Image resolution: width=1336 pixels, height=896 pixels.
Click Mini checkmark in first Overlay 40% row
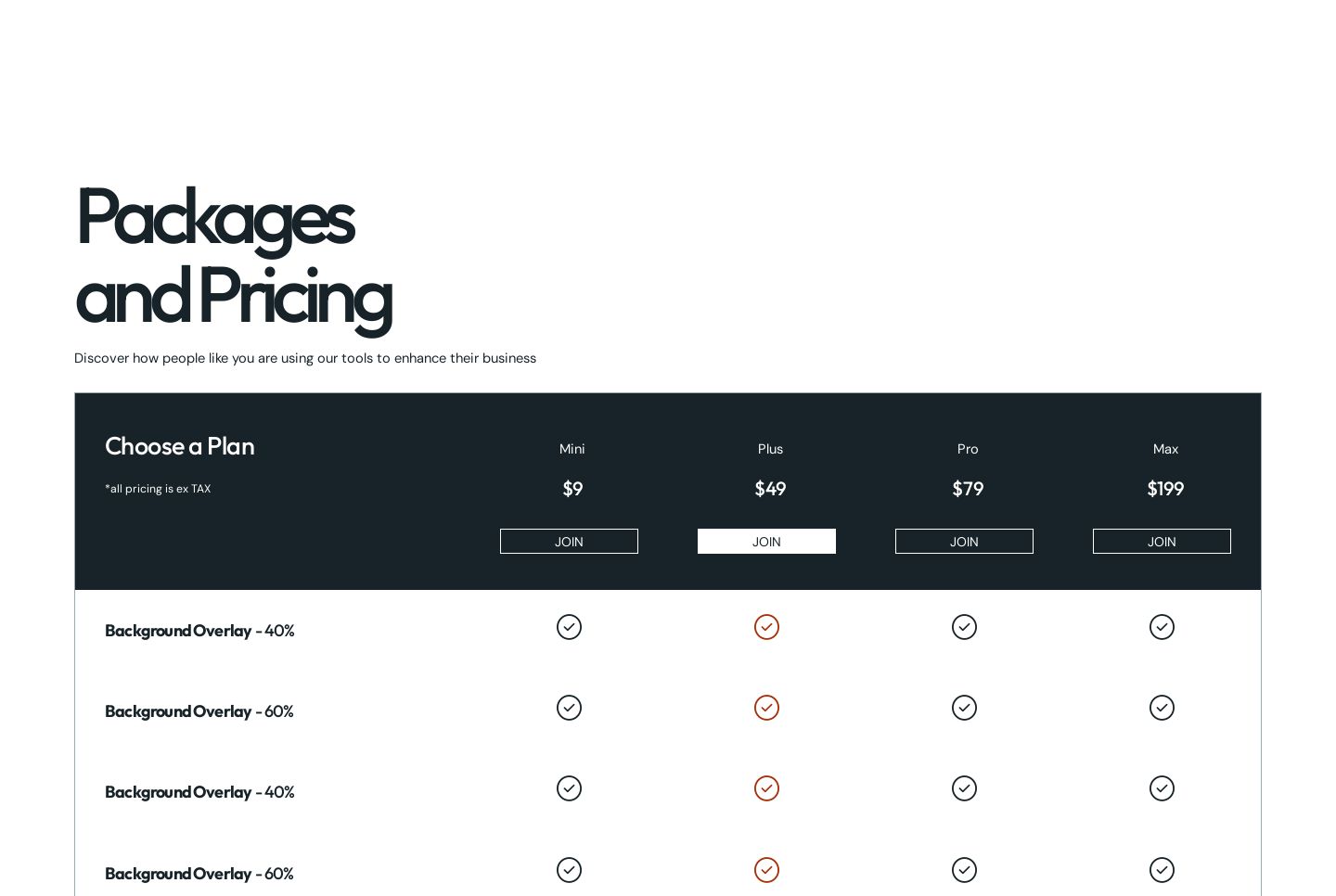pyautogui.click(x=569, y=627)
